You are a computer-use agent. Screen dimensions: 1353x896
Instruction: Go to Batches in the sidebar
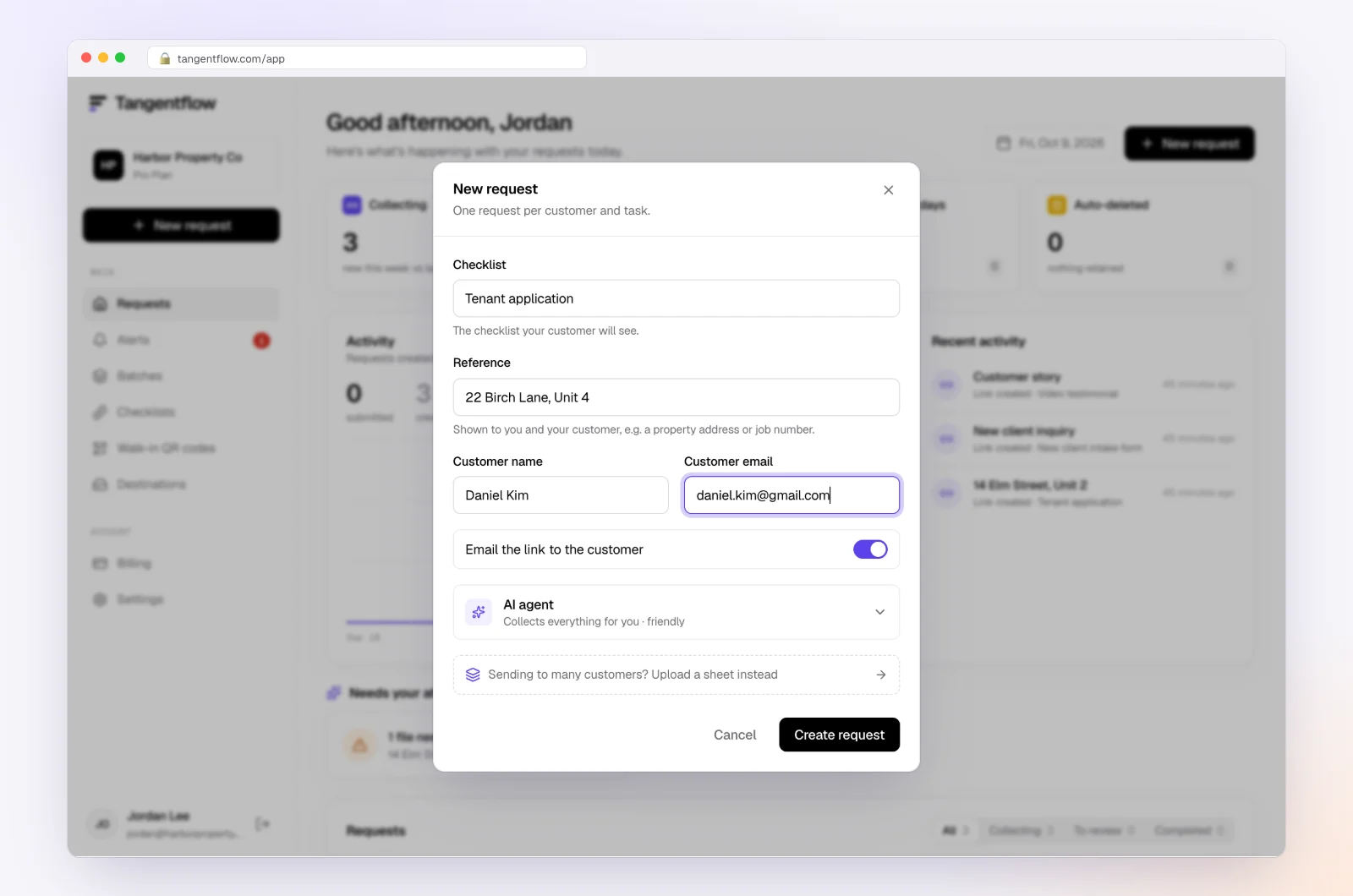[x=181, y=376]
